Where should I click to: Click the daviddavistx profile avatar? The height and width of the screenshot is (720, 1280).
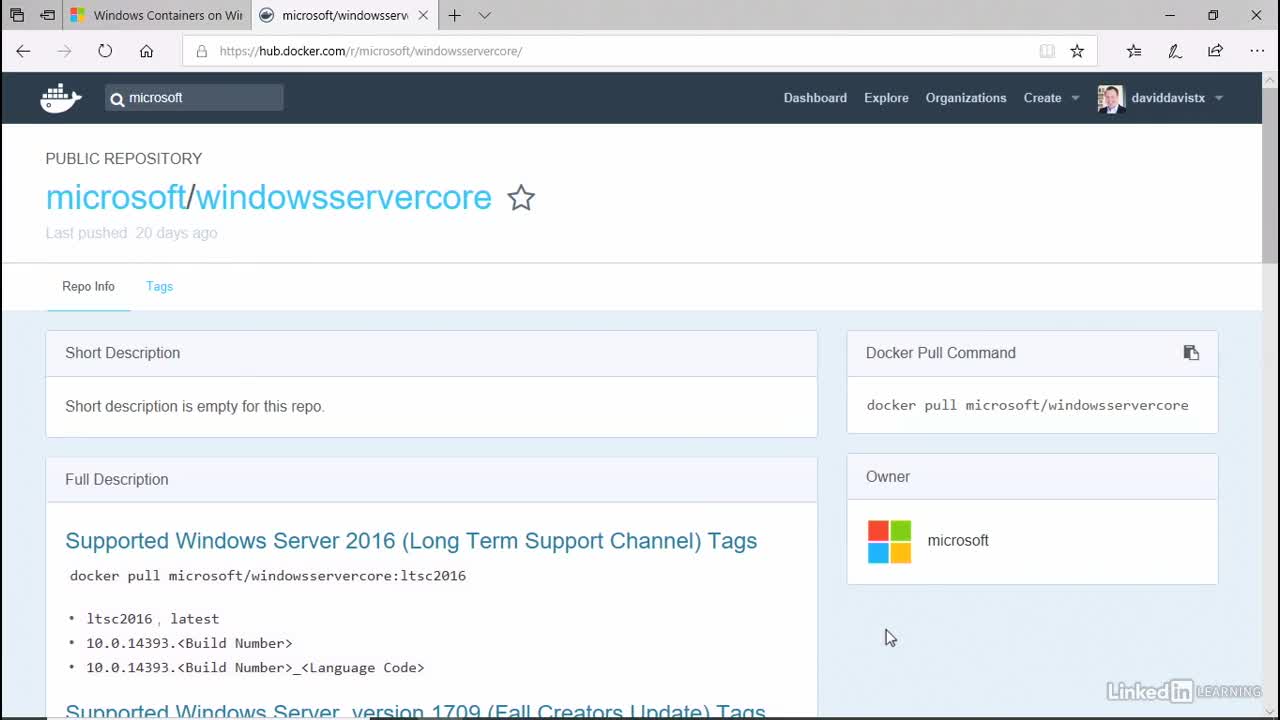[1110, 98]
